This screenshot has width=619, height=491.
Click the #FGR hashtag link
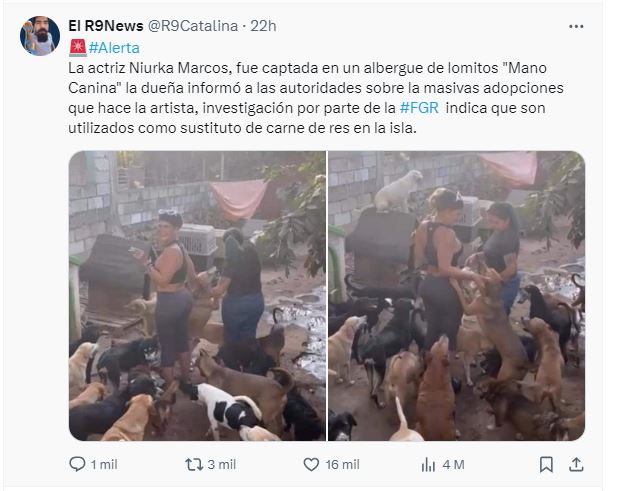click(419, 108)
